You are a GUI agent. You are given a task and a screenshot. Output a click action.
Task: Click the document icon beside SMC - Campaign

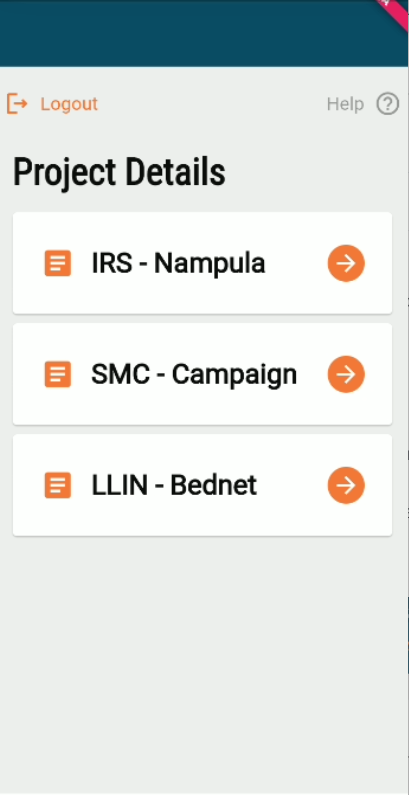pyautogui.click(x=58, y=374)
